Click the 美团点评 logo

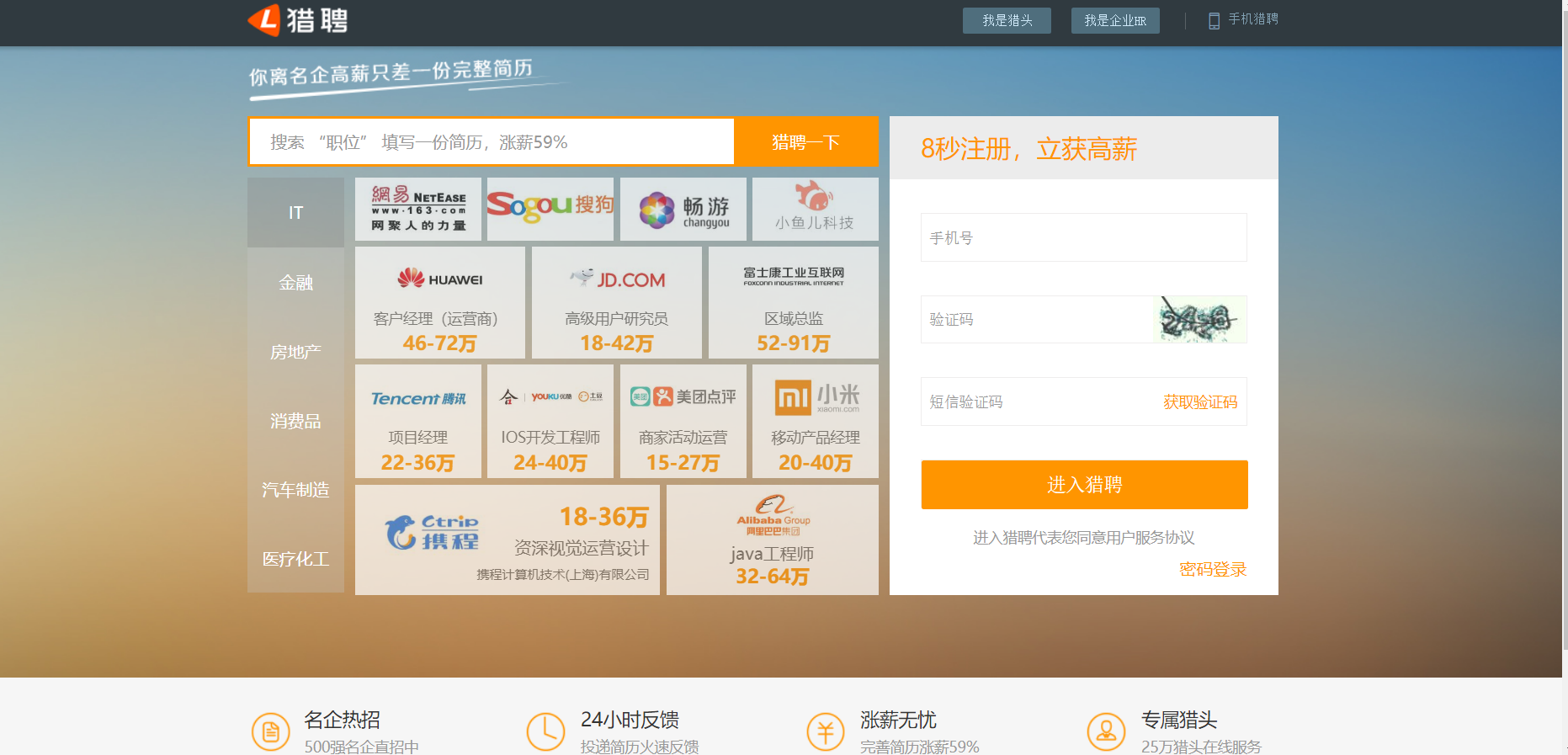[x=683, y=396]
